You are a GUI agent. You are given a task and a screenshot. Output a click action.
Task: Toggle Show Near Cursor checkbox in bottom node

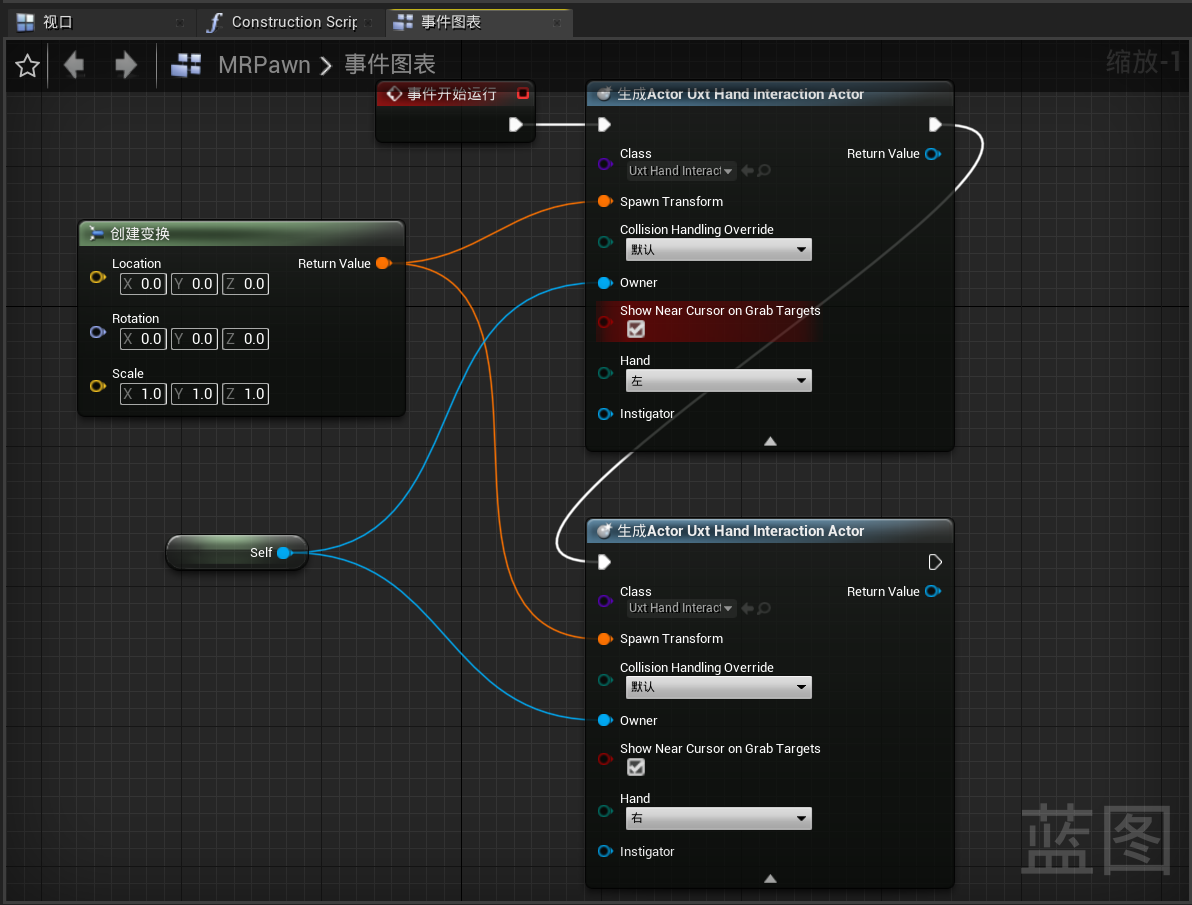[636, 767]
